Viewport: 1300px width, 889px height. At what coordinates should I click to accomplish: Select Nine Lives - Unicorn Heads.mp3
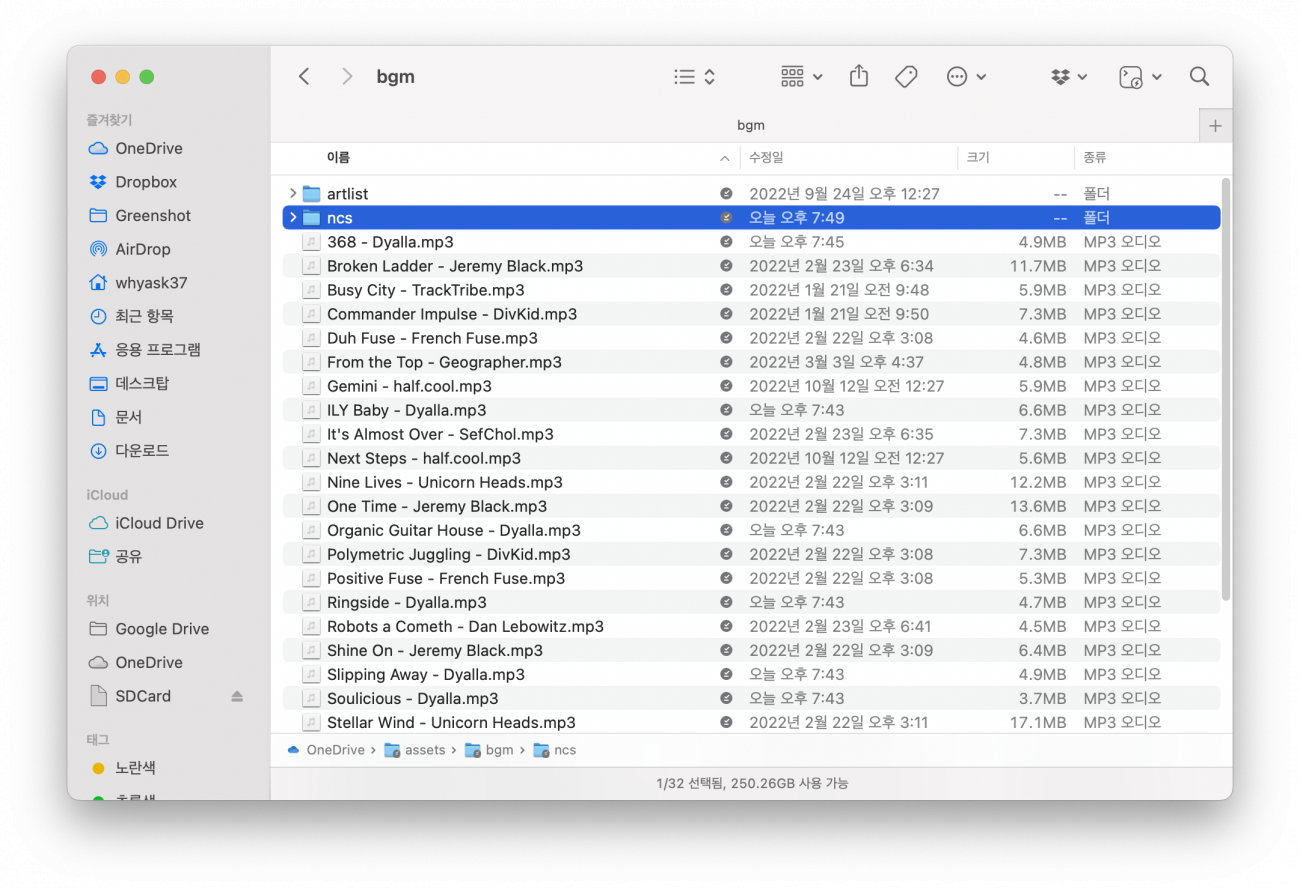(751, 482)
